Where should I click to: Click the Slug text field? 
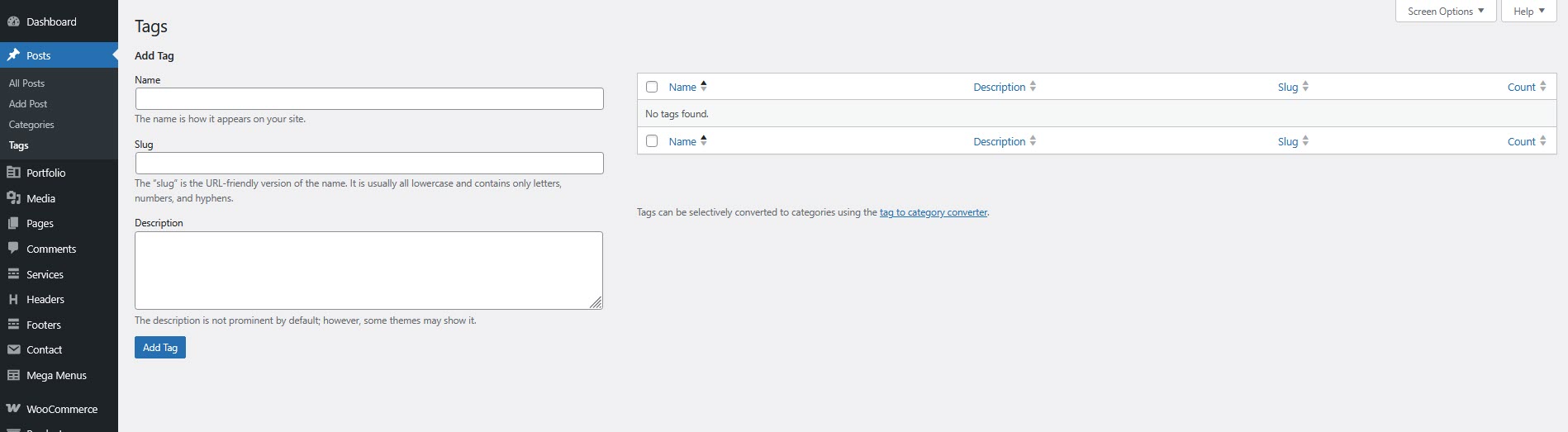click(369, 163)
